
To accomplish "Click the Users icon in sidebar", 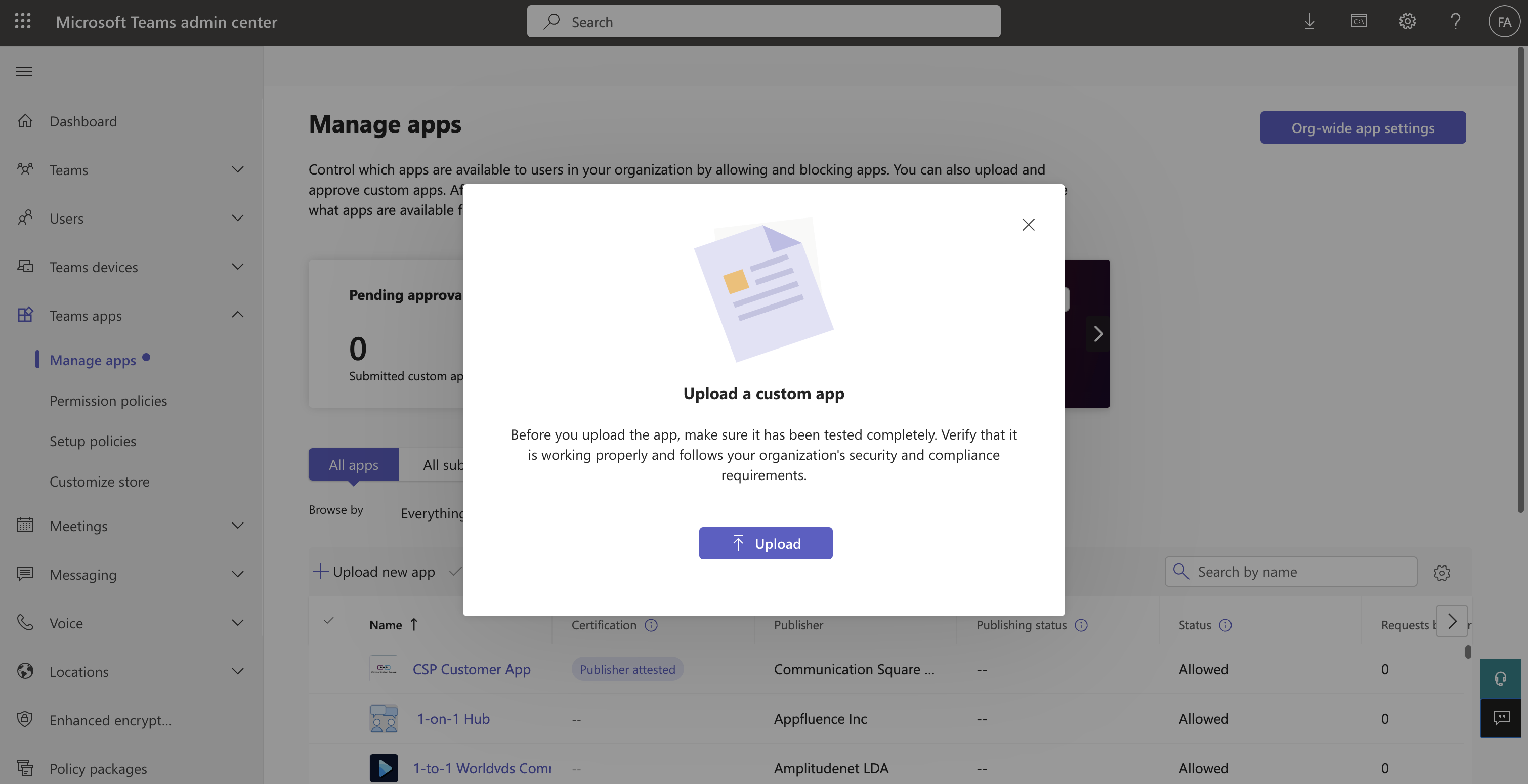I will 25,217.
